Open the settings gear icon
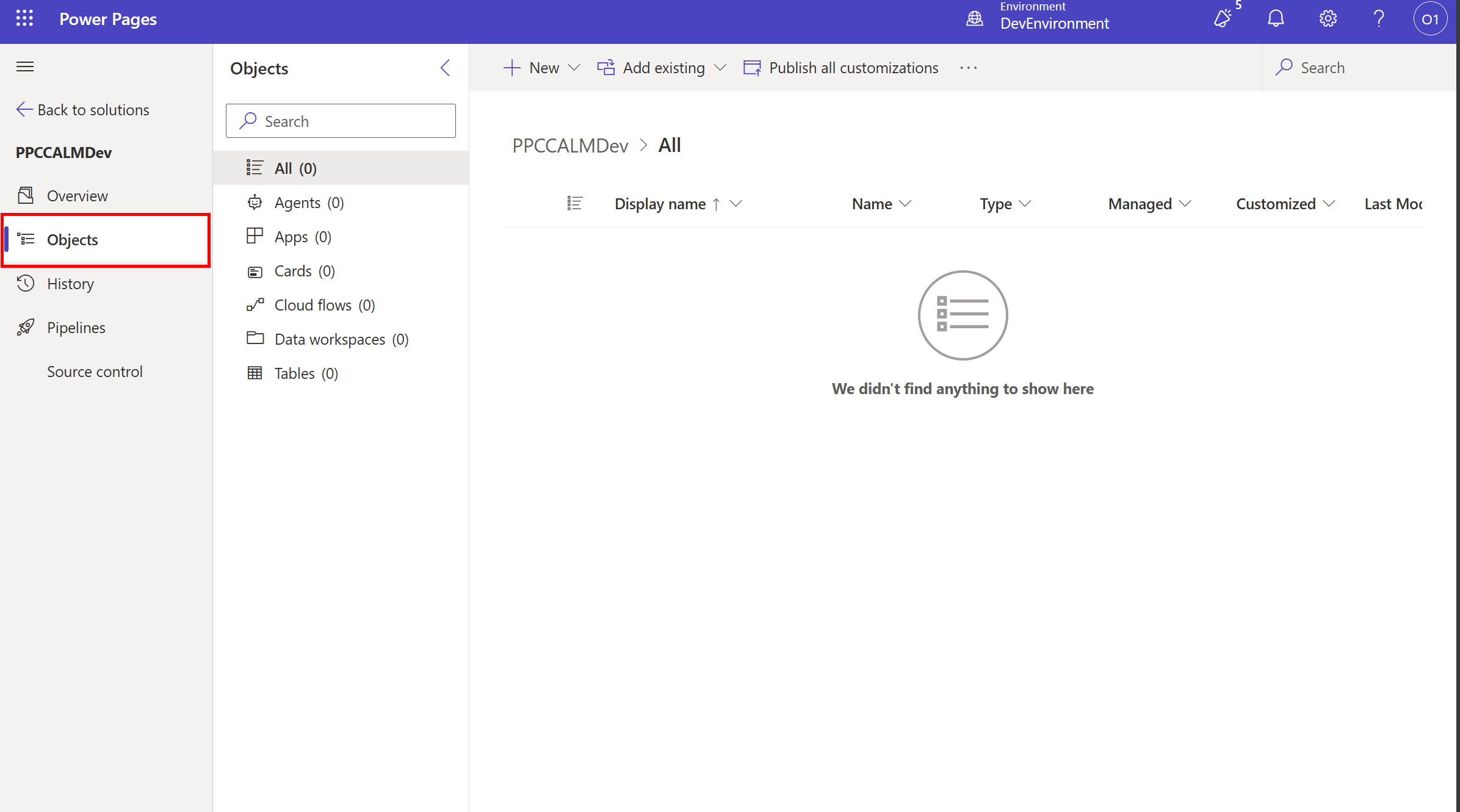Viewport: 1460px width, 812px height. (1328, 19)
